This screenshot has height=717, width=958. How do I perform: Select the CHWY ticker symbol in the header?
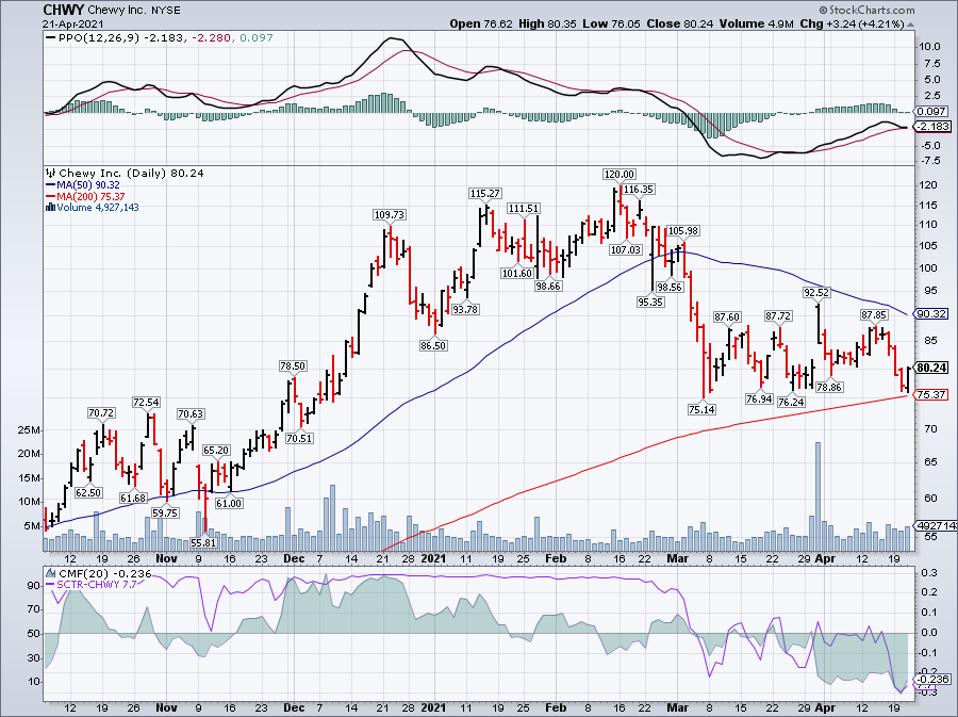coord(64,10)
